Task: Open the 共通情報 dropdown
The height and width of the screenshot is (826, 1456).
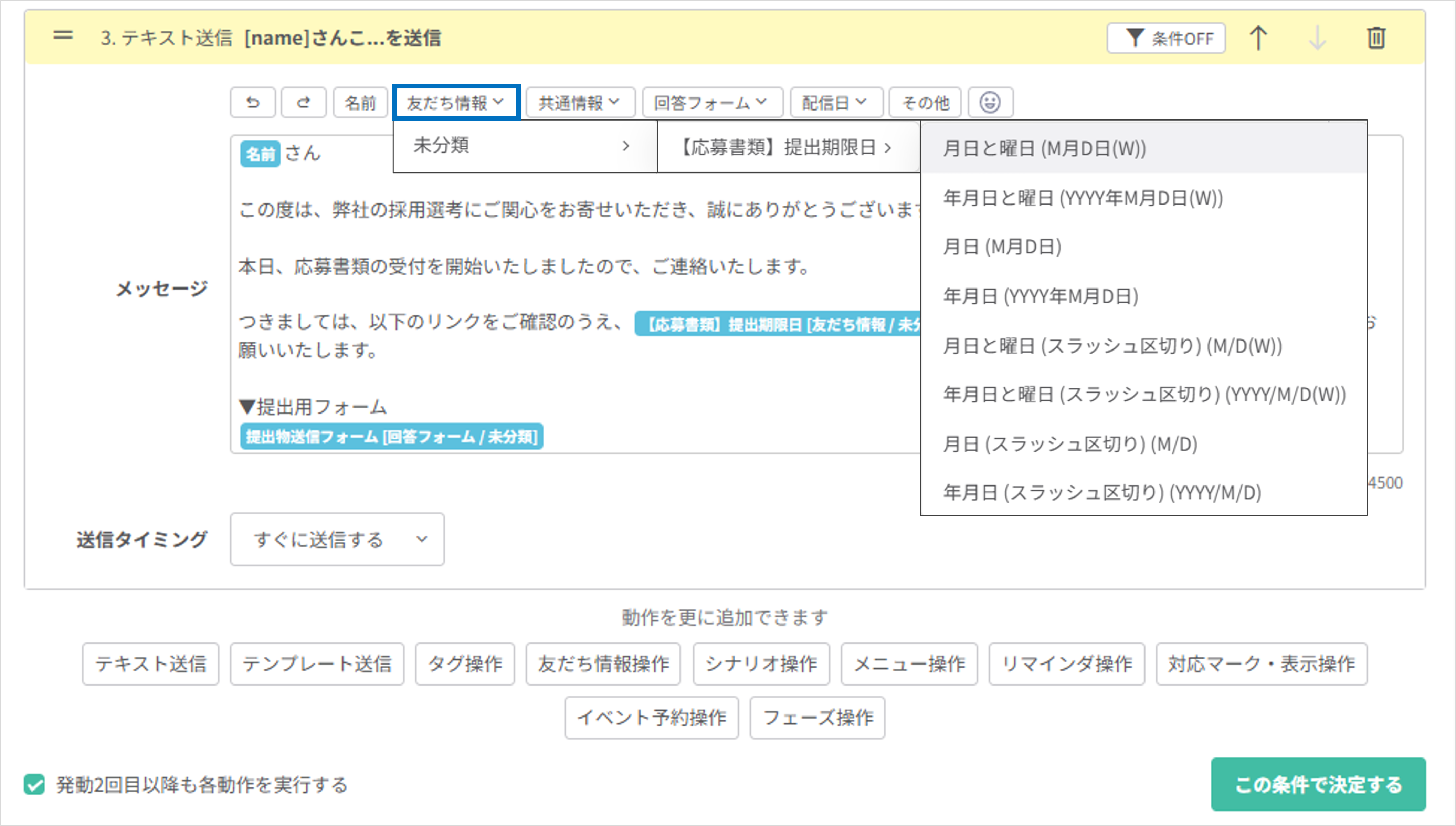Action: (579, 102)
